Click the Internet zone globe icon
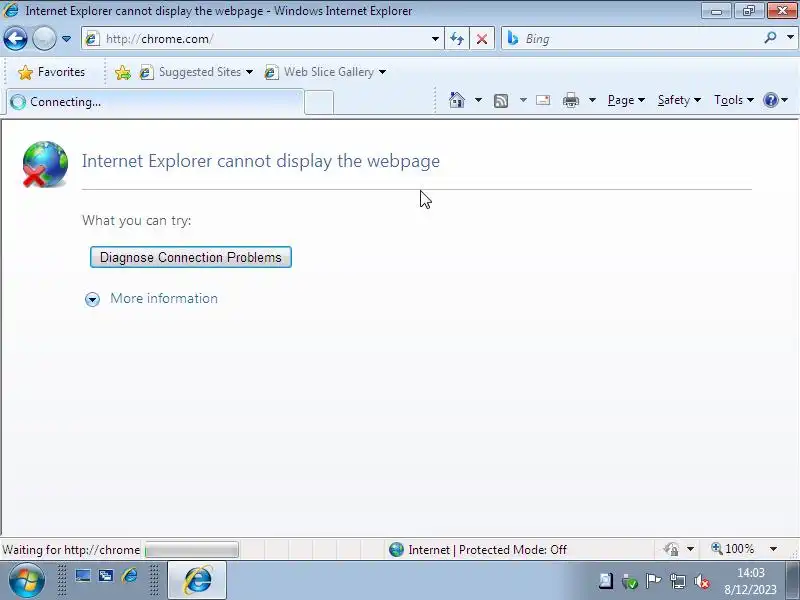800x600 pixels. pyautogui.click(x=396, y=549)
